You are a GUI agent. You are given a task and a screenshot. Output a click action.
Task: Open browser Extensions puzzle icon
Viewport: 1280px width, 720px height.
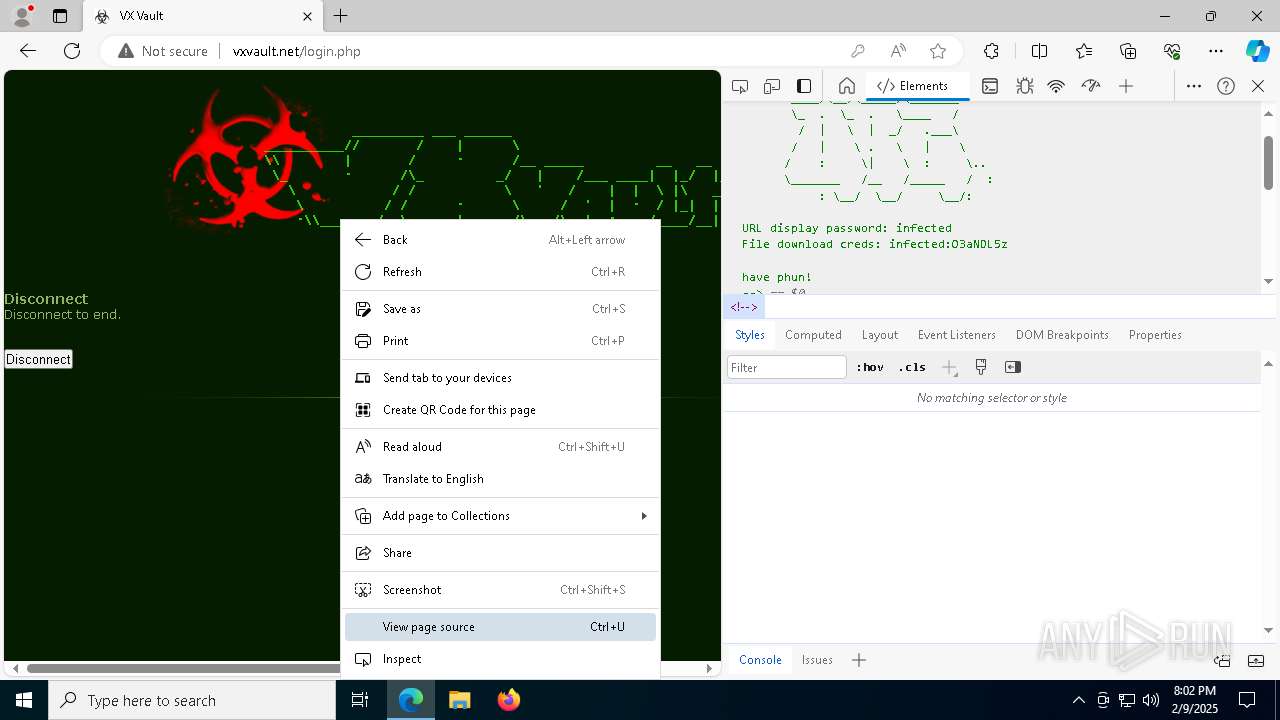pyautogui.click(x=991, y=51)
